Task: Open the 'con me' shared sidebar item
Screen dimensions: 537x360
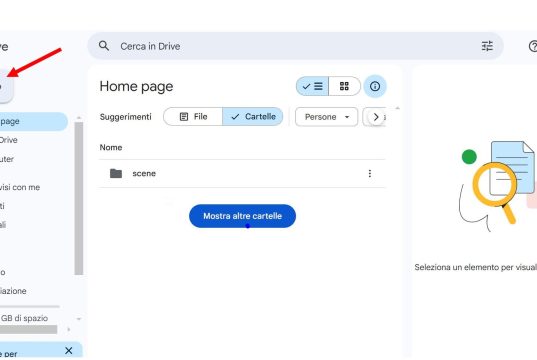Action: point(20,187)
